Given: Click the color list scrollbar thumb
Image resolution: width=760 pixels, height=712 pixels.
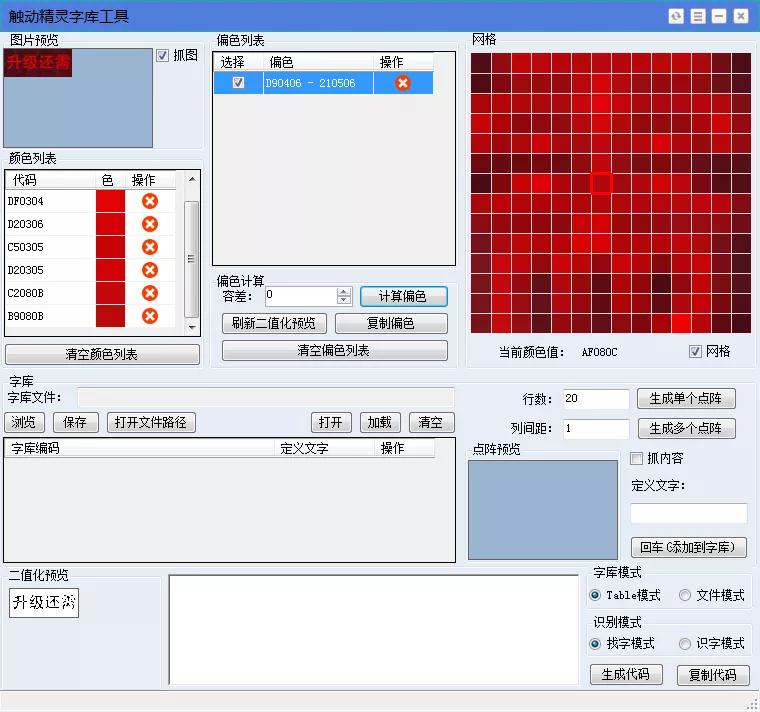Looking at the screenshot, I should pyautogui.click(x=192, y=259).
